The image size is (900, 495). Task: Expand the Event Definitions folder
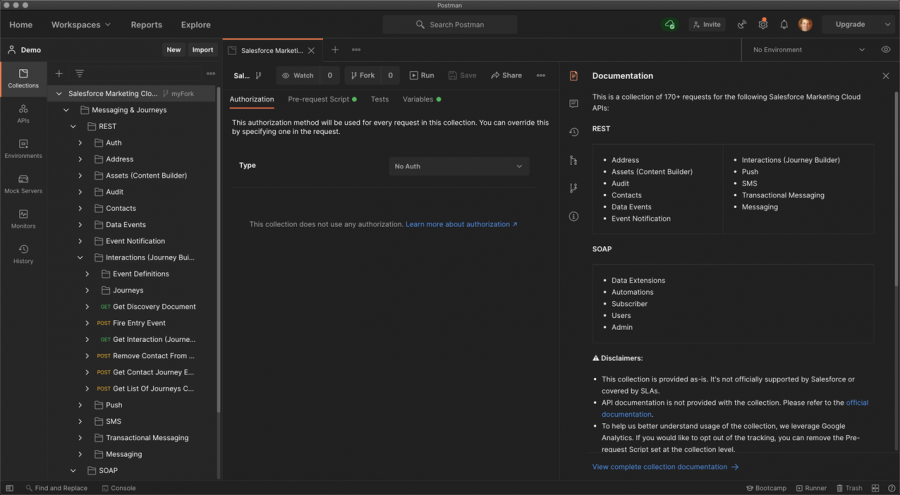(x=87, y=274)
